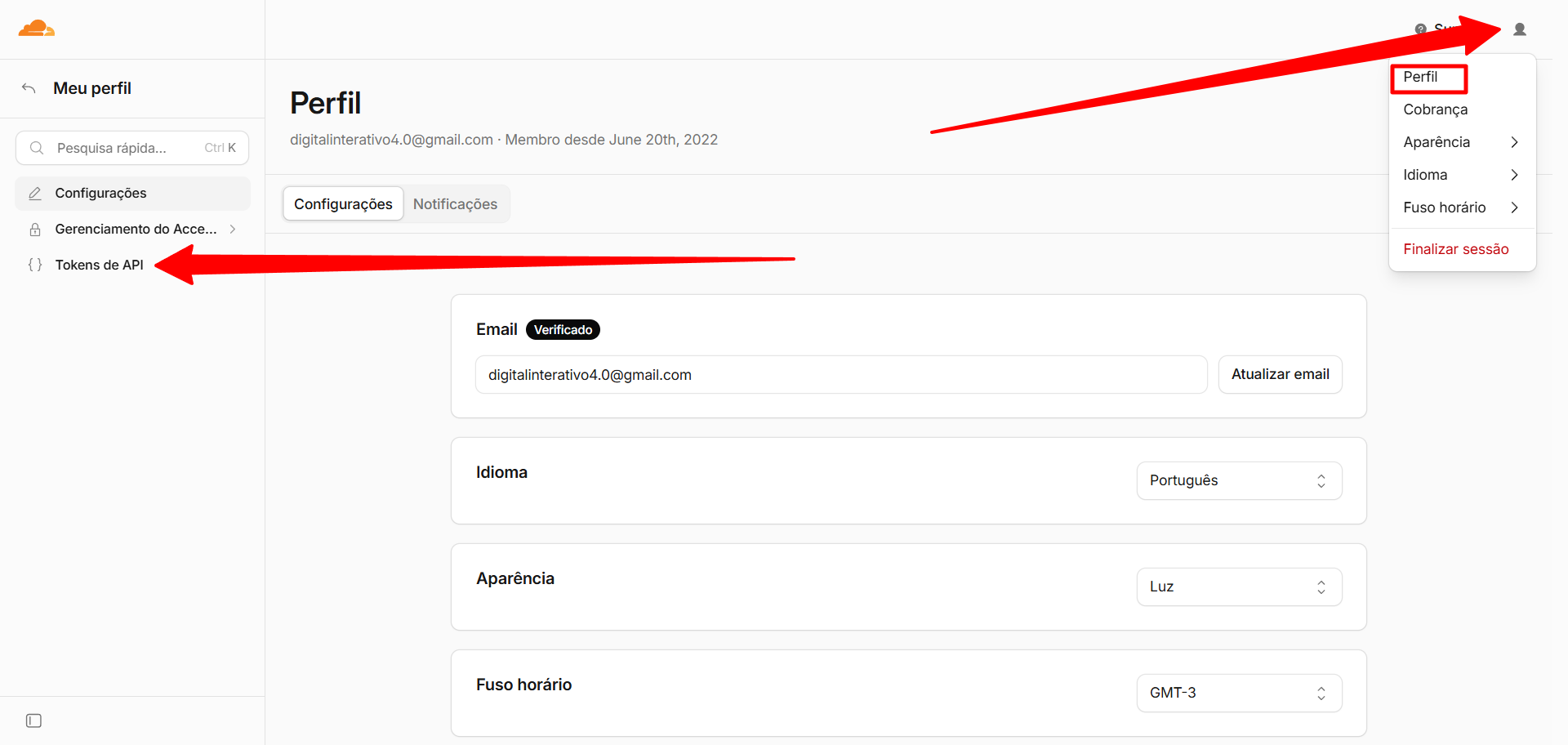This screenshot has height=745, width=1568.
Task: Click the back arrow beside Meu perfil
Action: click(x=29, y=88)
